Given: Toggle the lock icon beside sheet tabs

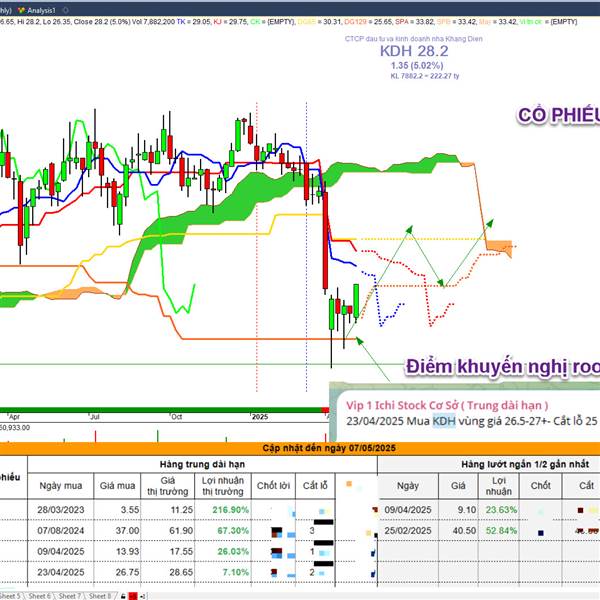Looking at the screenshot, I should tap(123, 596).
